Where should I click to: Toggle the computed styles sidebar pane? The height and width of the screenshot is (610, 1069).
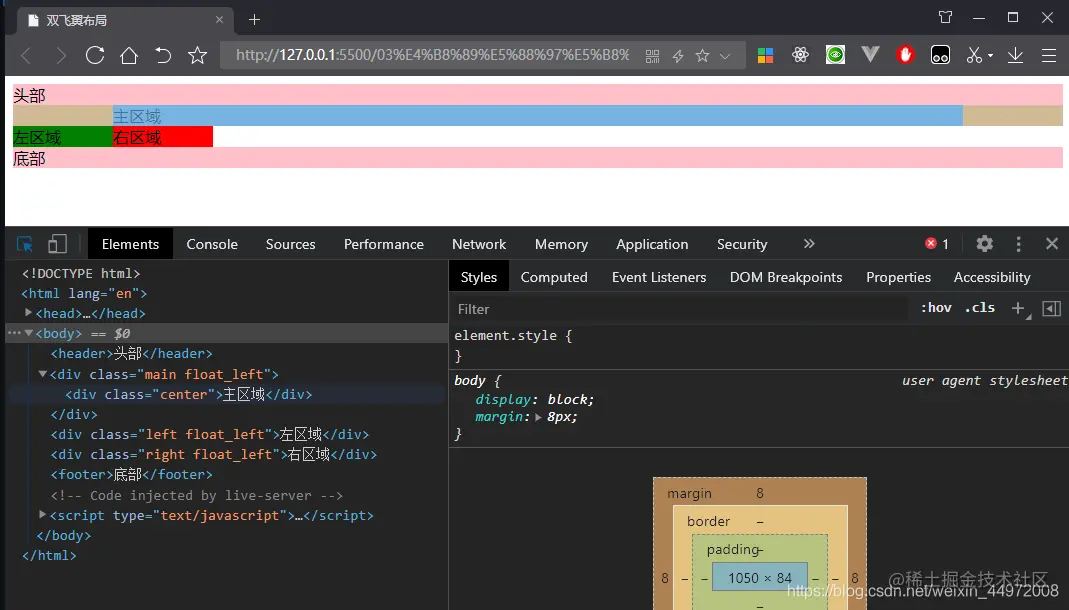click(x=1052, y=309)
